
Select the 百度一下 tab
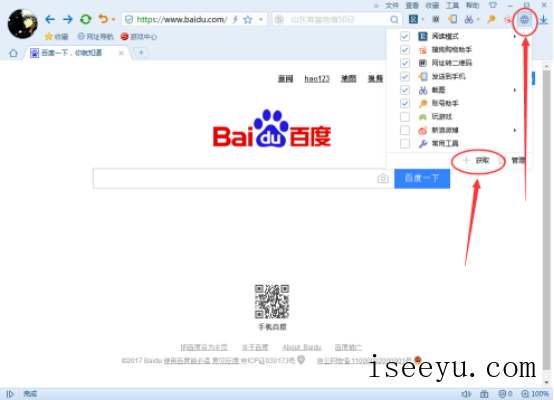point(72,53)
